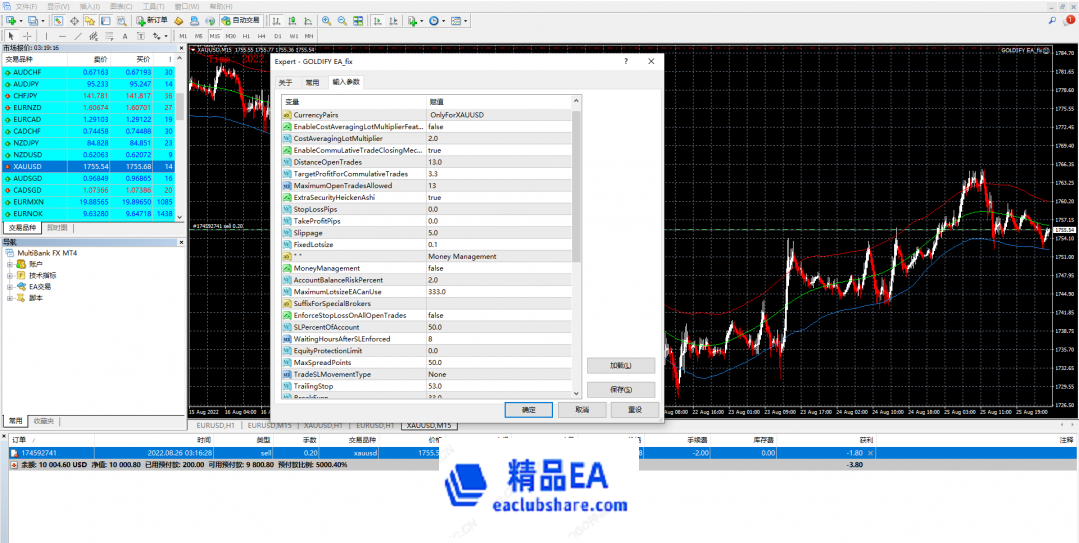The height and width of the screenshot is (543, 1079).
Task: Switch to the 常用 tab in Expert dialog
Action: click(x=312, y=82)
